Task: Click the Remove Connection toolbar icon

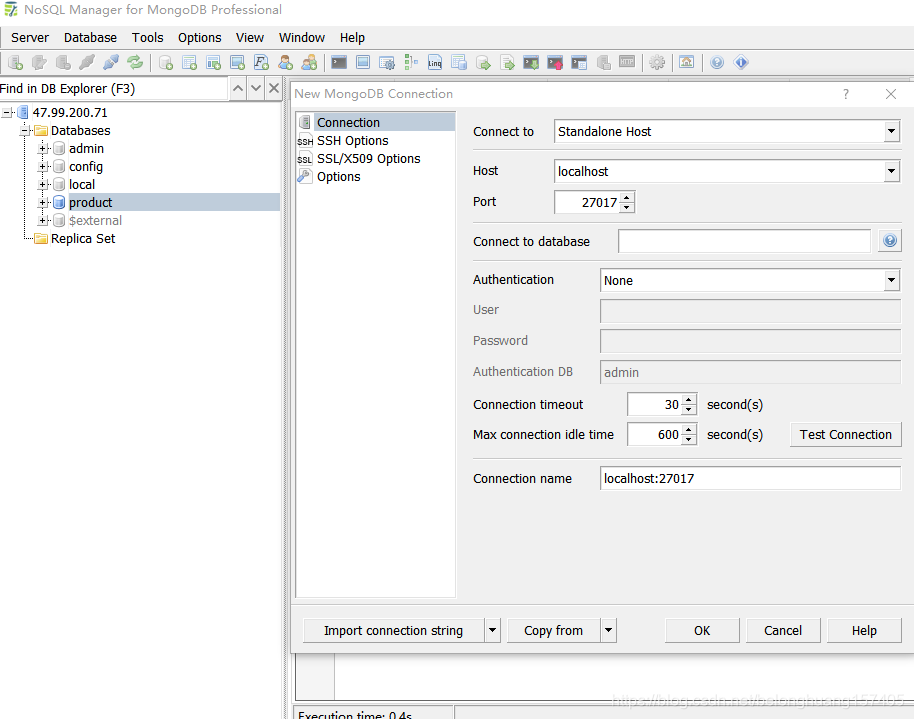Action: [63, 62]
